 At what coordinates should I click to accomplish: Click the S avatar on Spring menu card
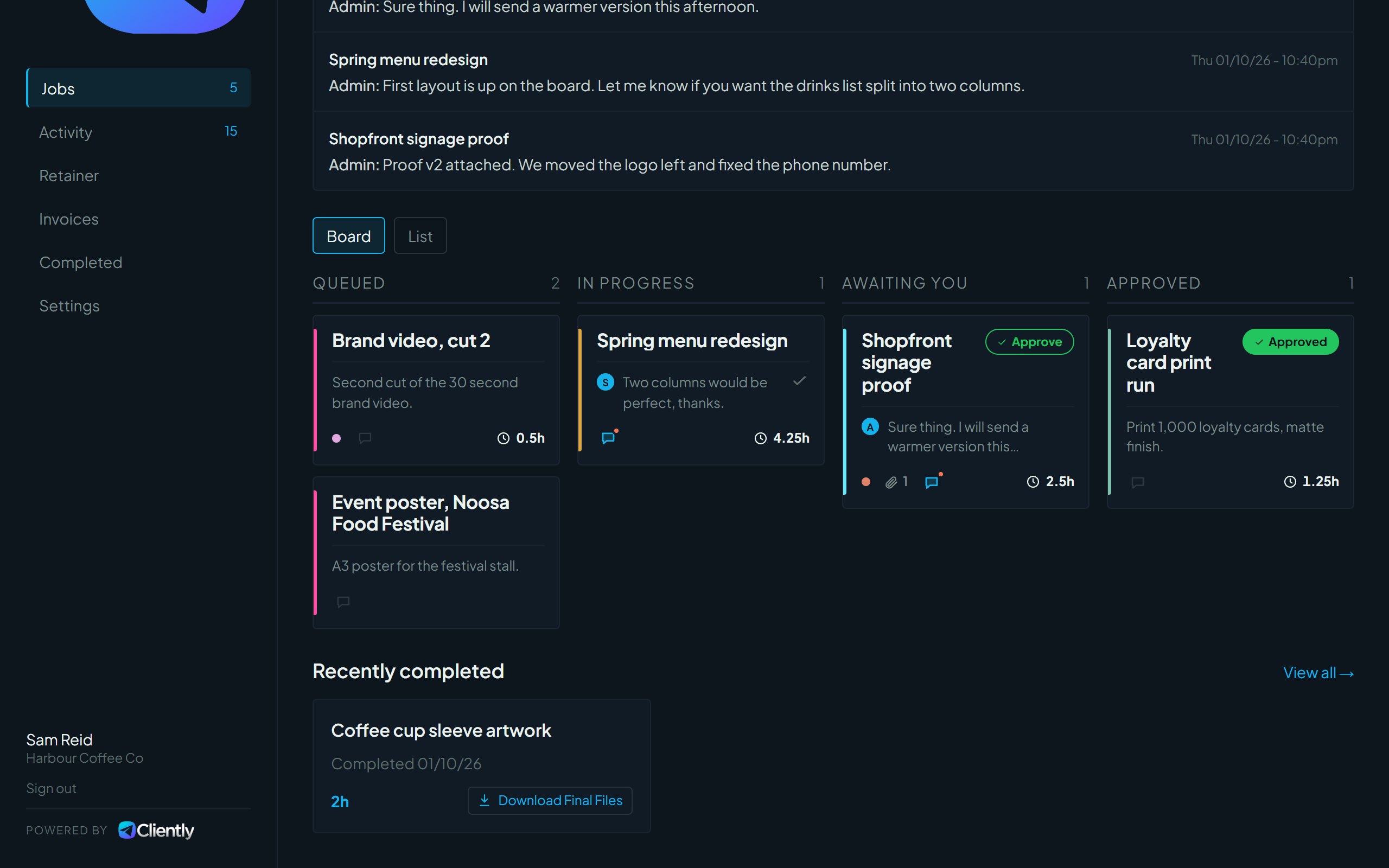click(606, 382)
